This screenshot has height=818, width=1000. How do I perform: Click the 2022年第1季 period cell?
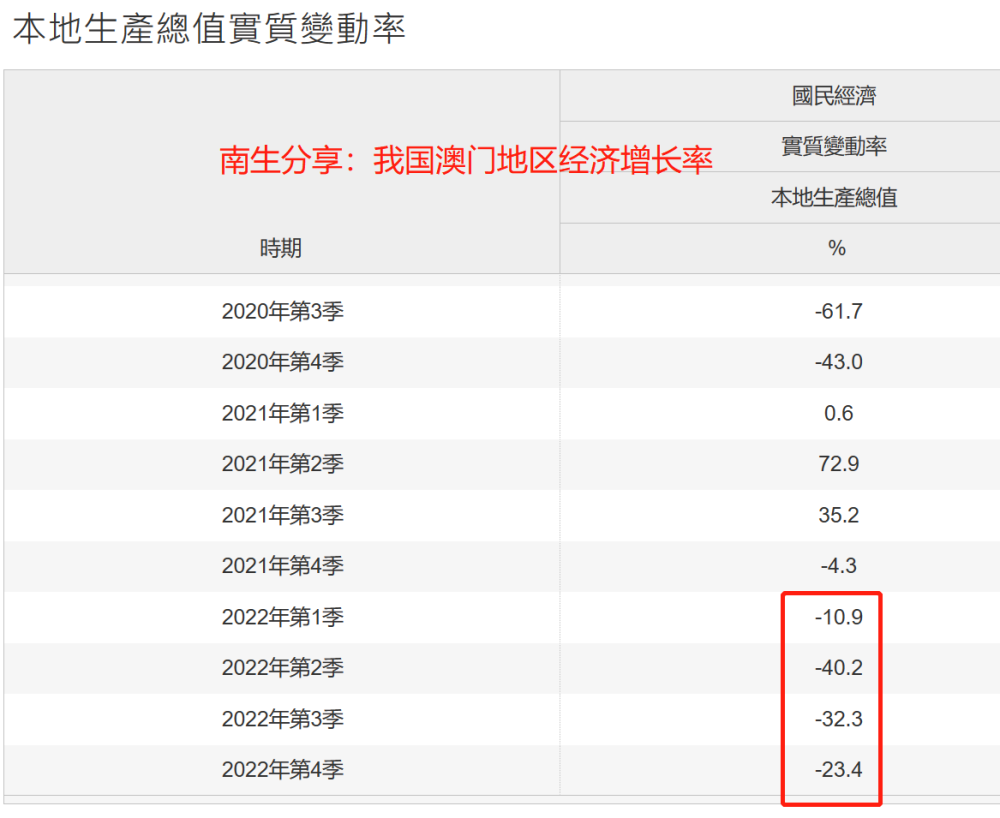283,617
